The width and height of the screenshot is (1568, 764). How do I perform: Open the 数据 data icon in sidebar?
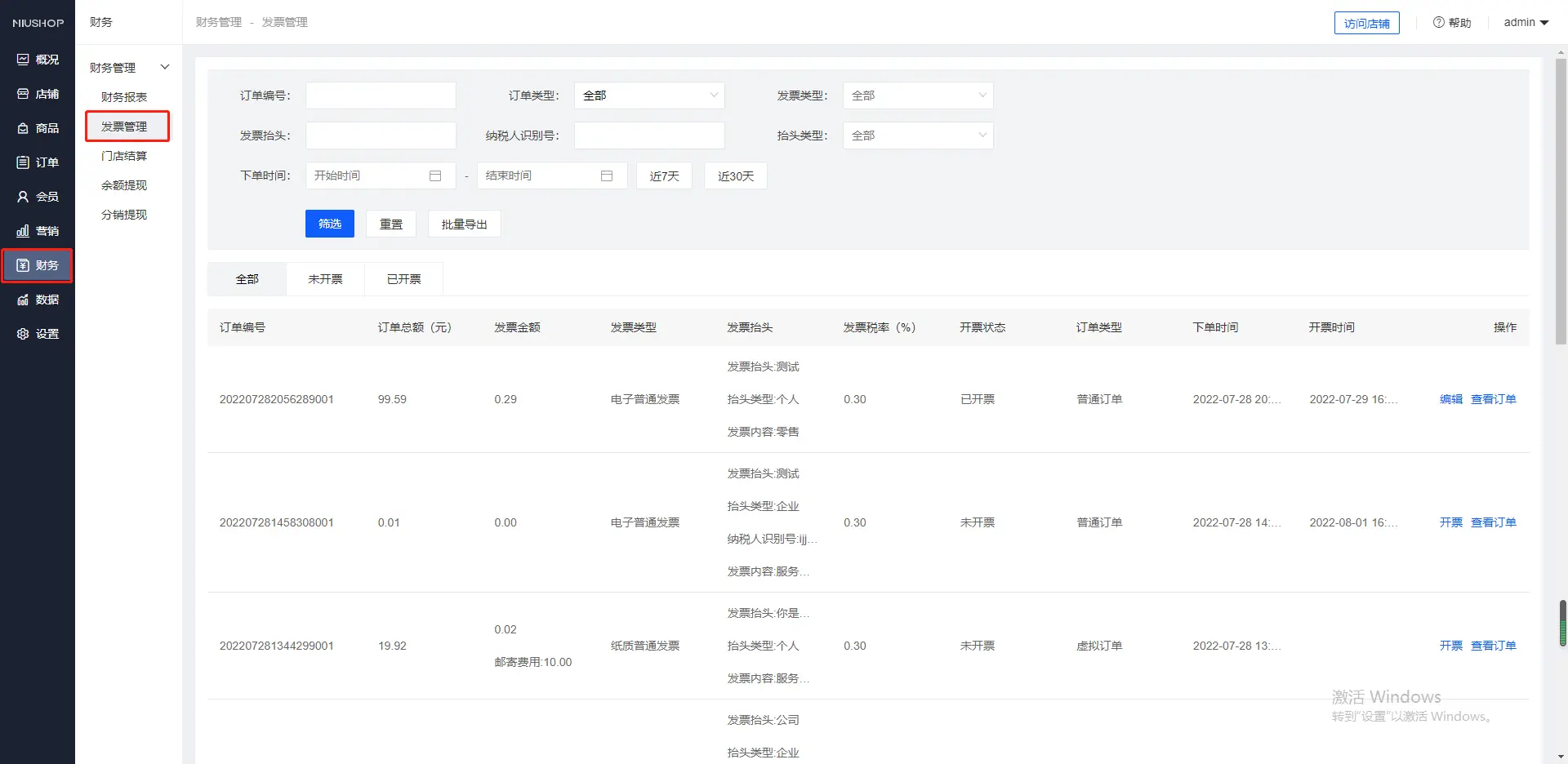[23, 300]
